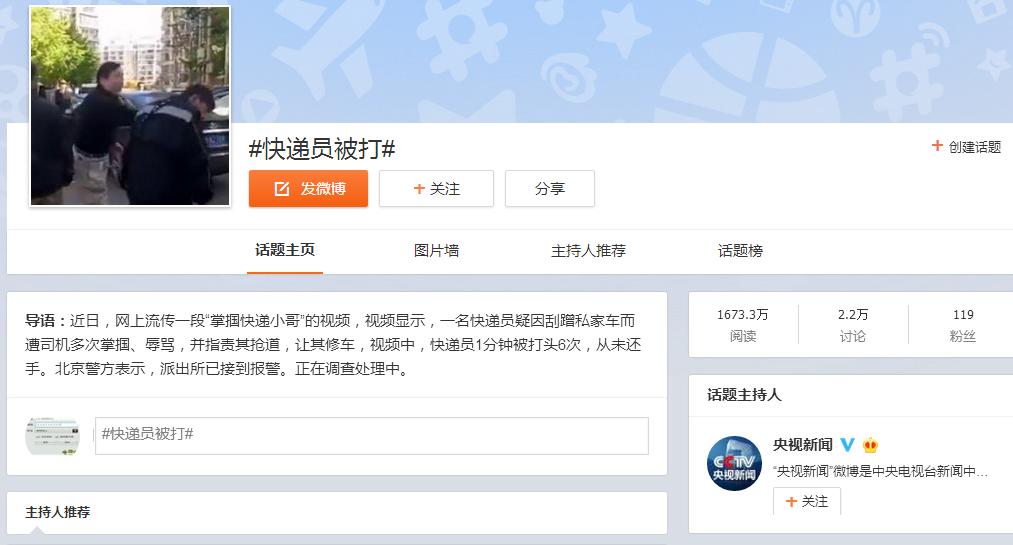The width and height of the screenshot is (1013, 545).
Task: Open the 分享 share button
Action: coord(550,189)
